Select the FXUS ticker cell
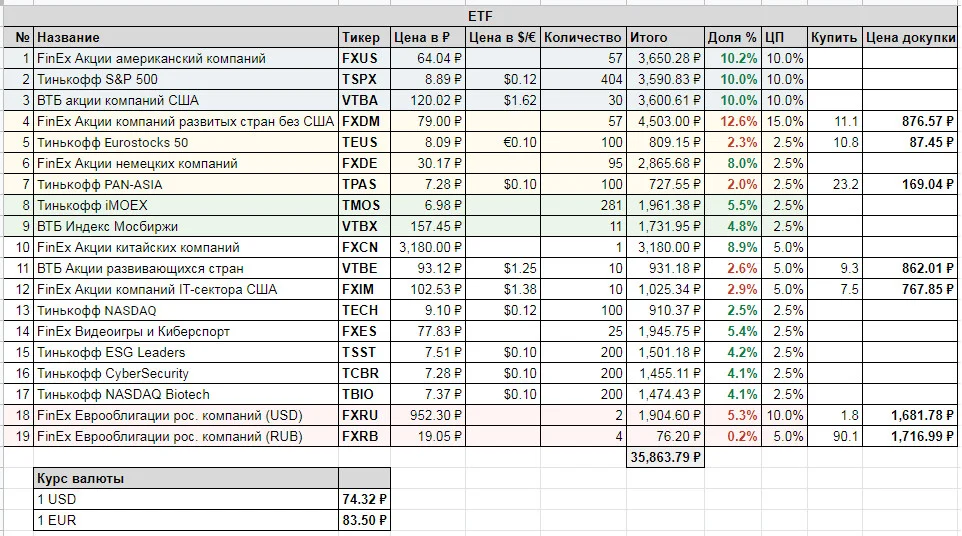This screenshot has width=962, height=536. coord(364,58)
